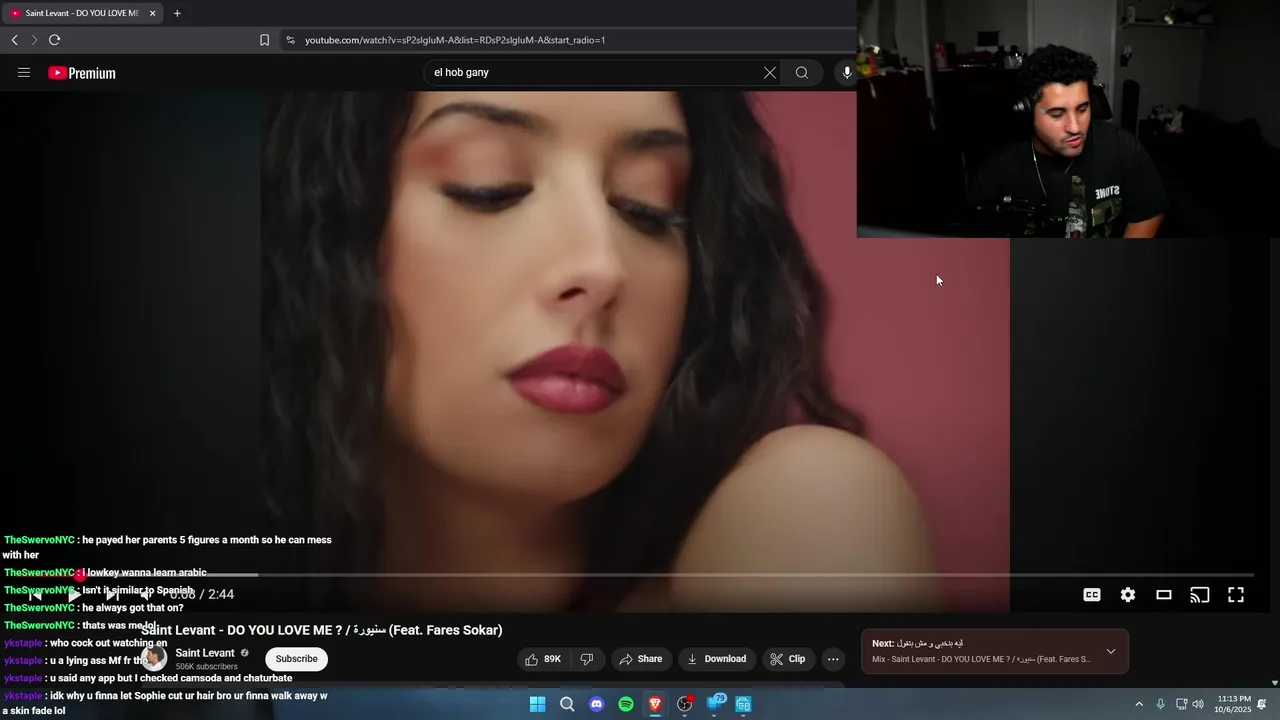Image resolution: width=1280 pixels, height=720 pixels.
Task: Open Windows taskbar search
Action: [567, 704]
